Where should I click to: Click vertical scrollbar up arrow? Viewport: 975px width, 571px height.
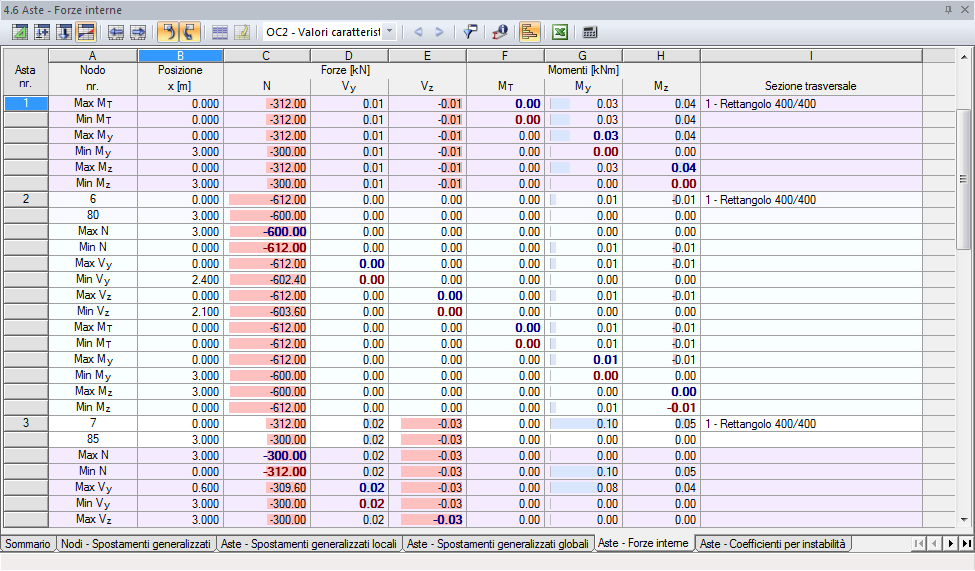(x=964, y=57)
